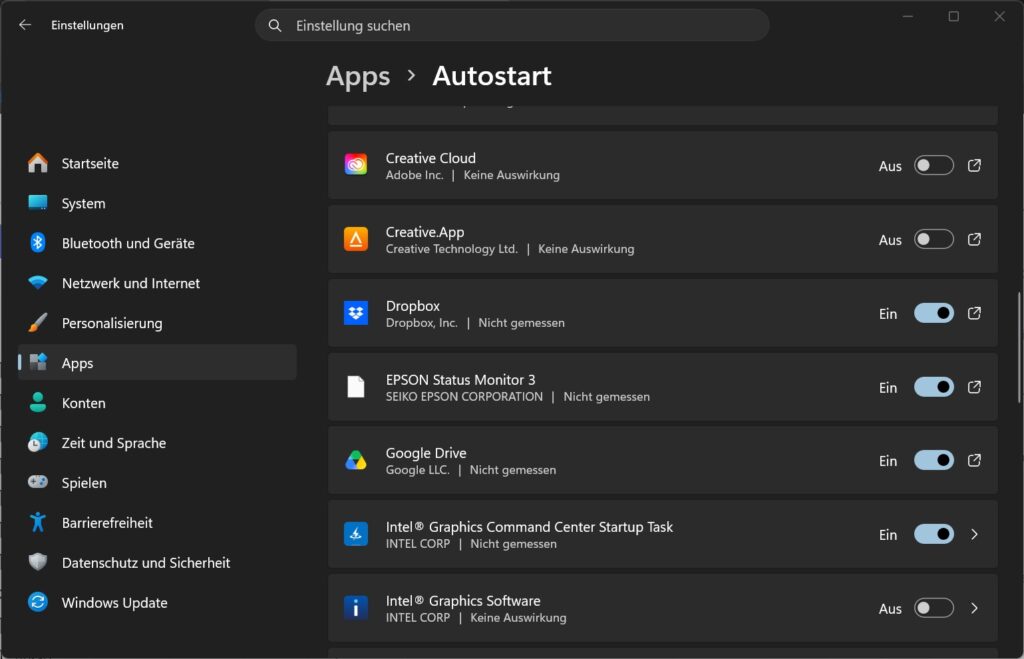Click the vertical scrollbar thumb
Viewport: 1024px width, 659px height.
1019,347
